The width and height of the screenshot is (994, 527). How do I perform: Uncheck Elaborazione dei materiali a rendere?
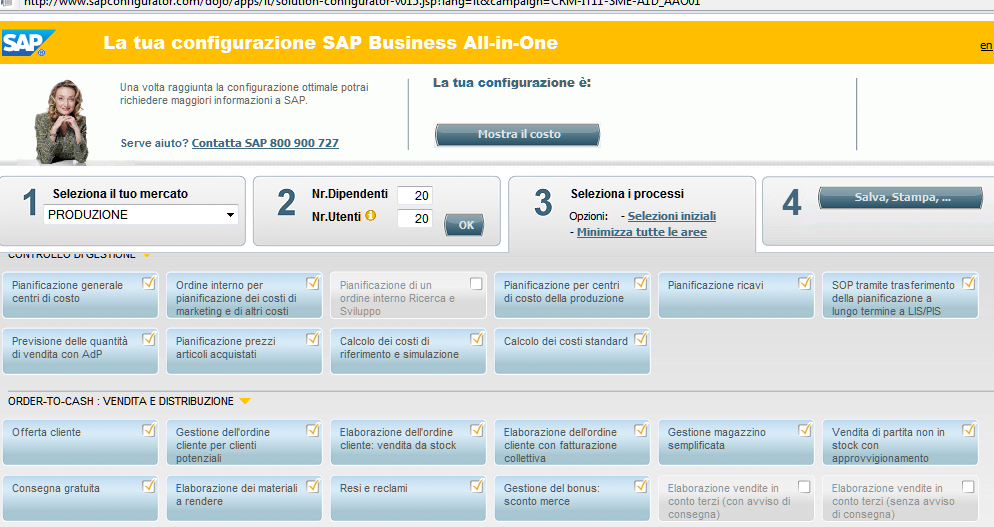(313, 486)
